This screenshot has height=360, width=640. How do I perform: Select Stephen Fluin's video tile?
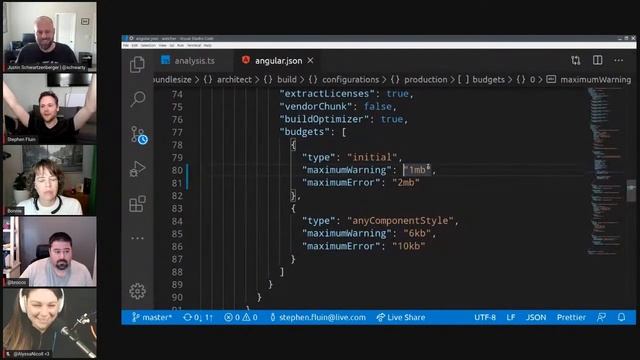pos(50,109)
